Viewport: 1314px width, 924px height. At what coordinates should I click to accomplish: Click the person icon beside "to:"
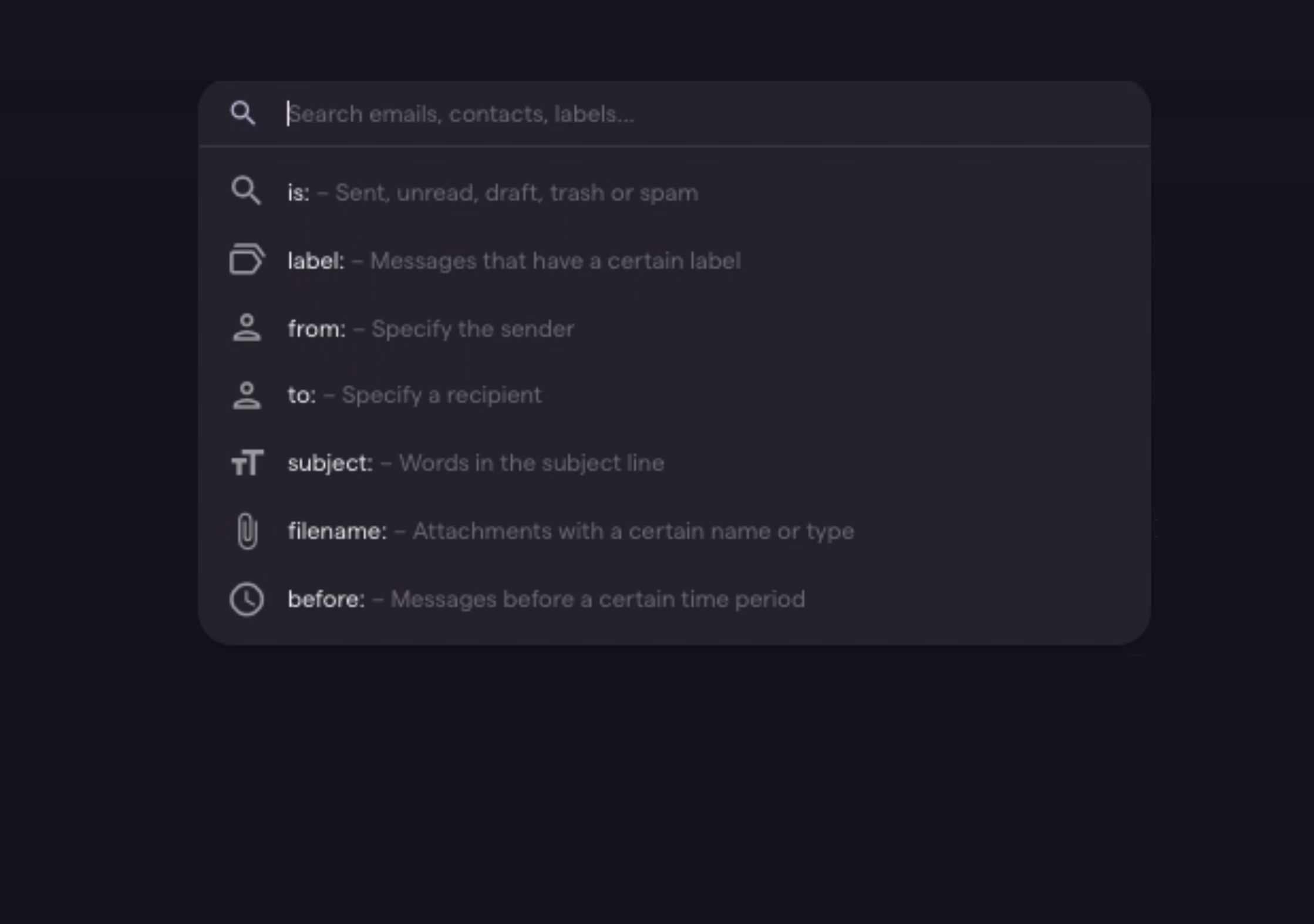point(247,395)
